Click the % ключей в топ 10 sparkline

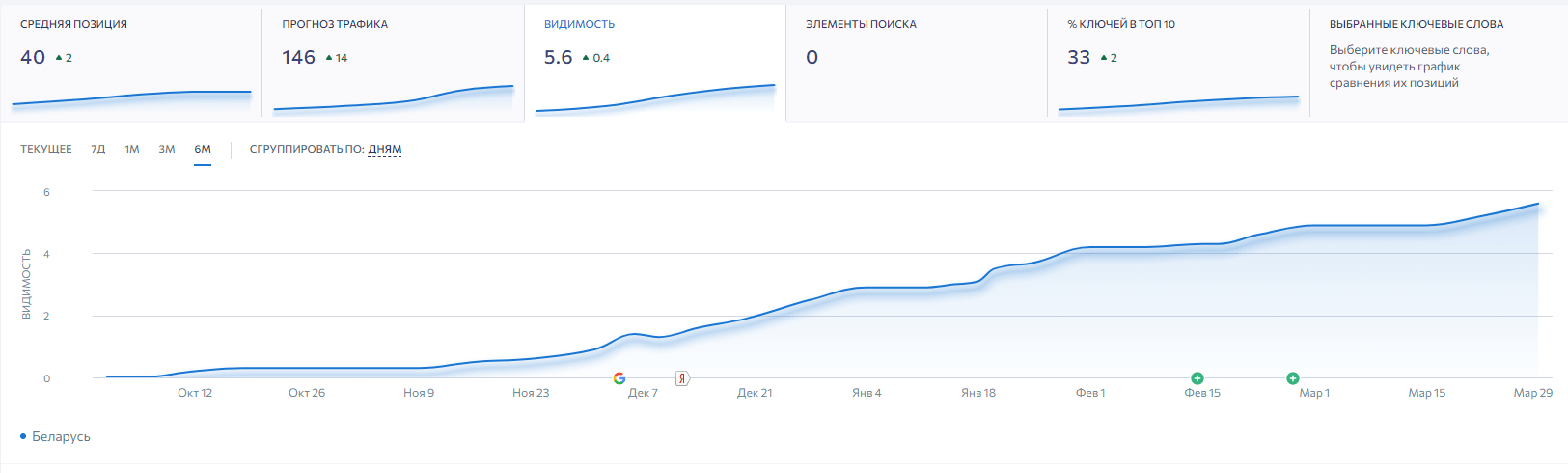1178,103
